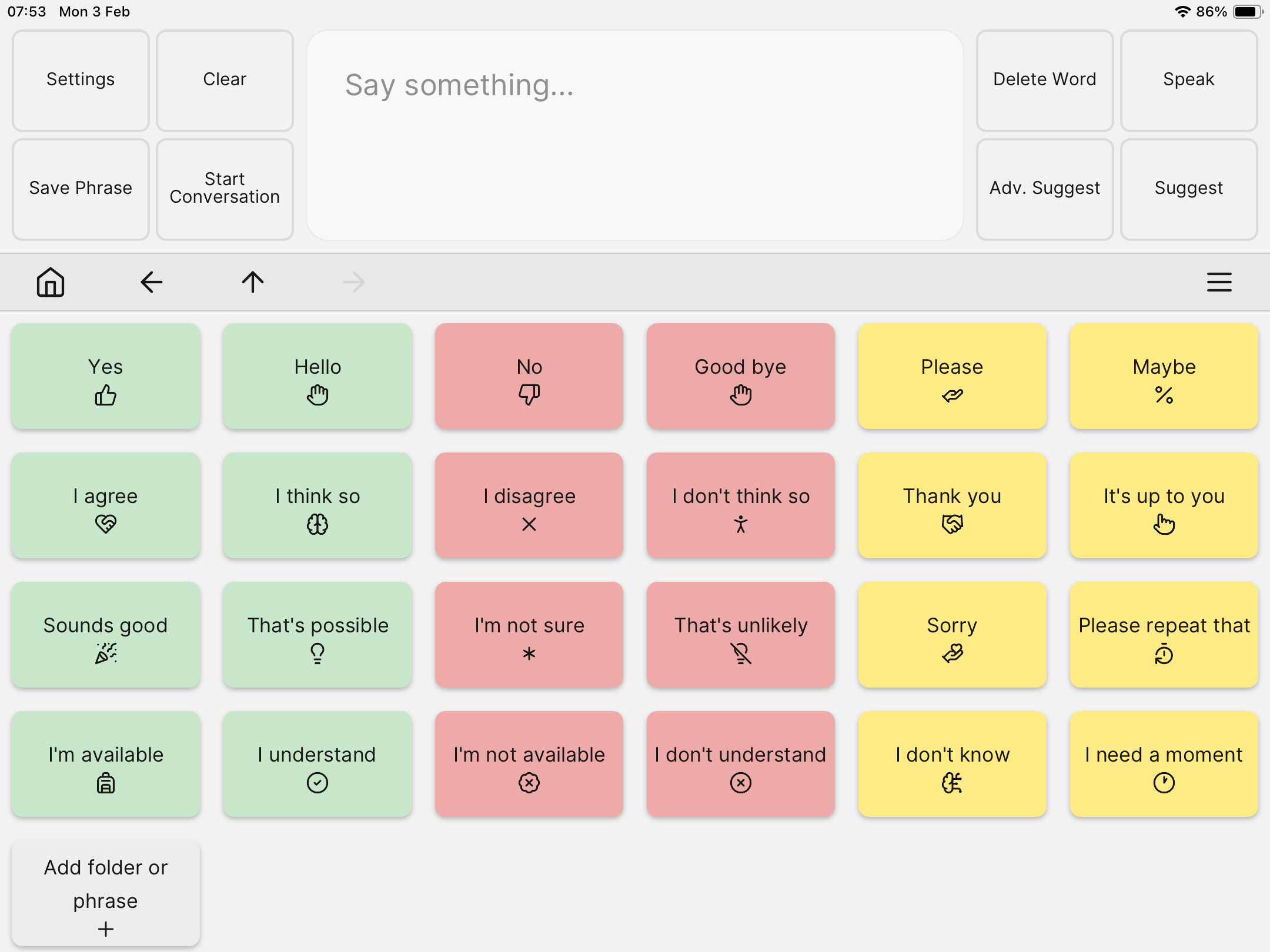Clear the message text
Screen dimensions: 1270x952
pyautogui.click(x=225, y=81)
